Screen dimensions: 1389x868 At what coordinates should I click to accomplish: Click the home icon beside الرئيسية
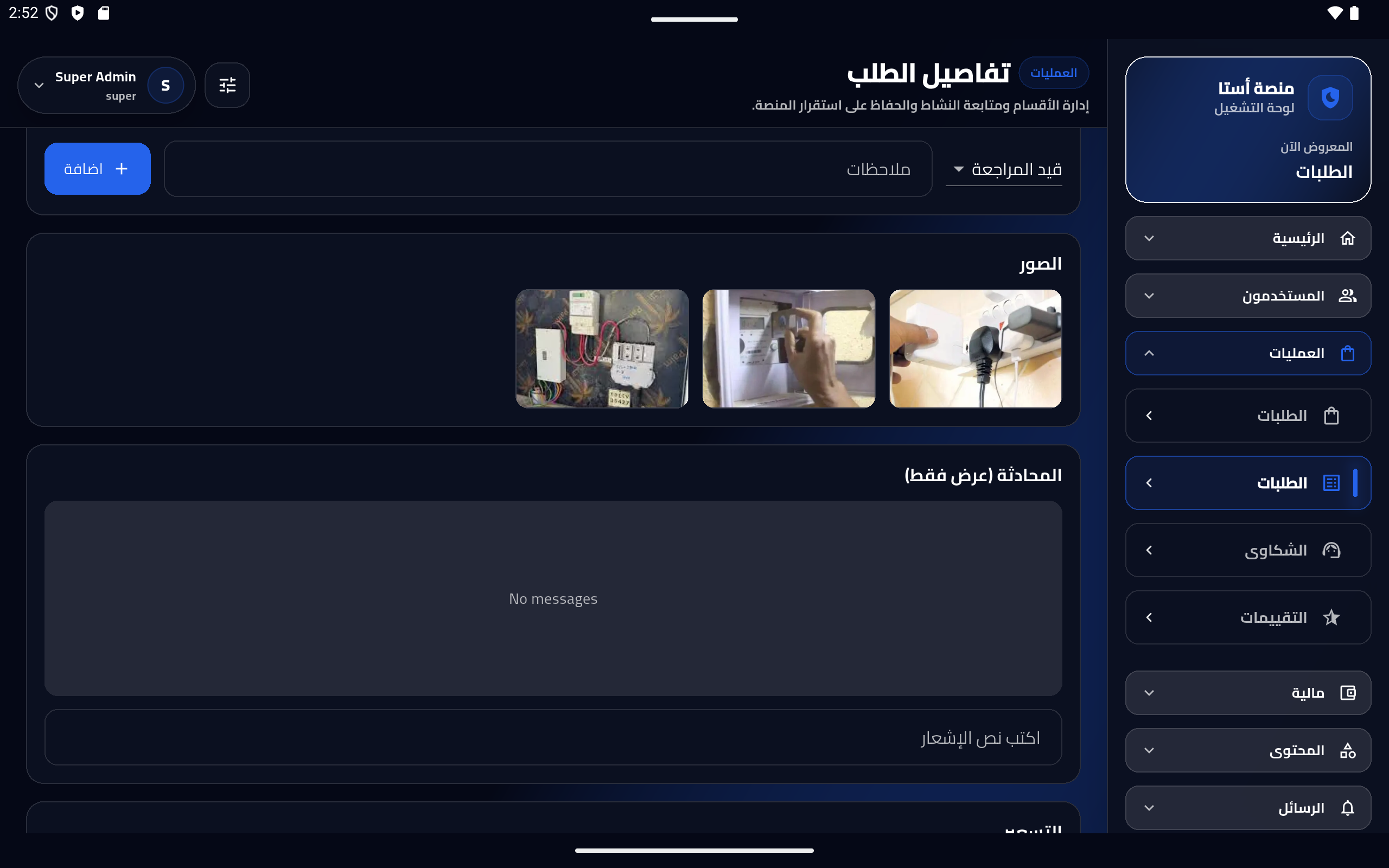click(x=1347, y=238)
